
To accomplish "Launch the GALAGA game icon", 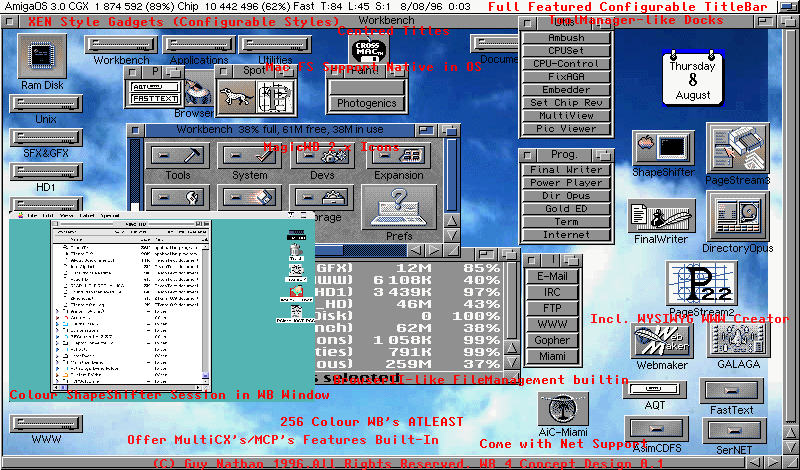I will pyautogui.click(x=738, y=341).
